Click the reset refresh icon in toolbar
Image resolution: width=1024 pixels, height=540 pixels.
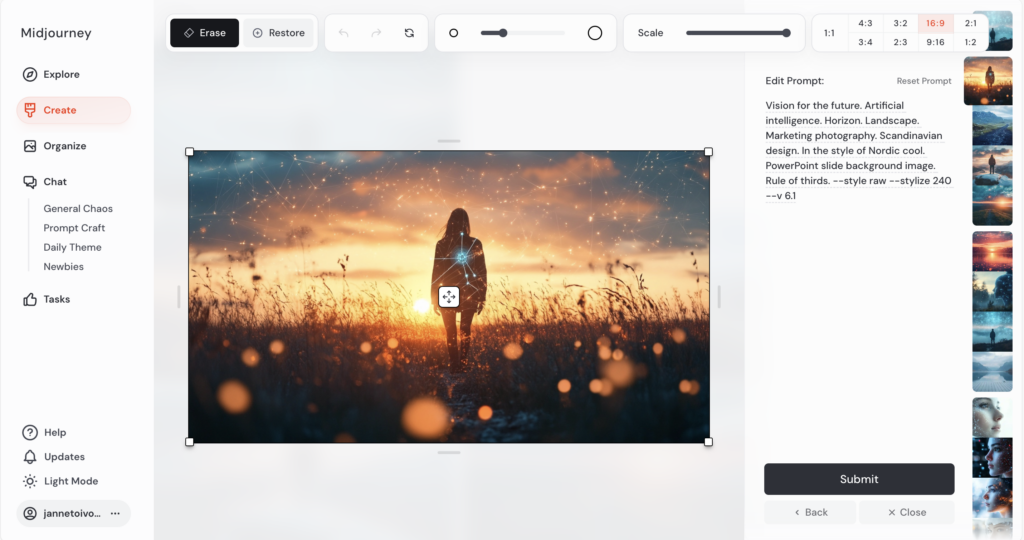[x=409, y=33]
